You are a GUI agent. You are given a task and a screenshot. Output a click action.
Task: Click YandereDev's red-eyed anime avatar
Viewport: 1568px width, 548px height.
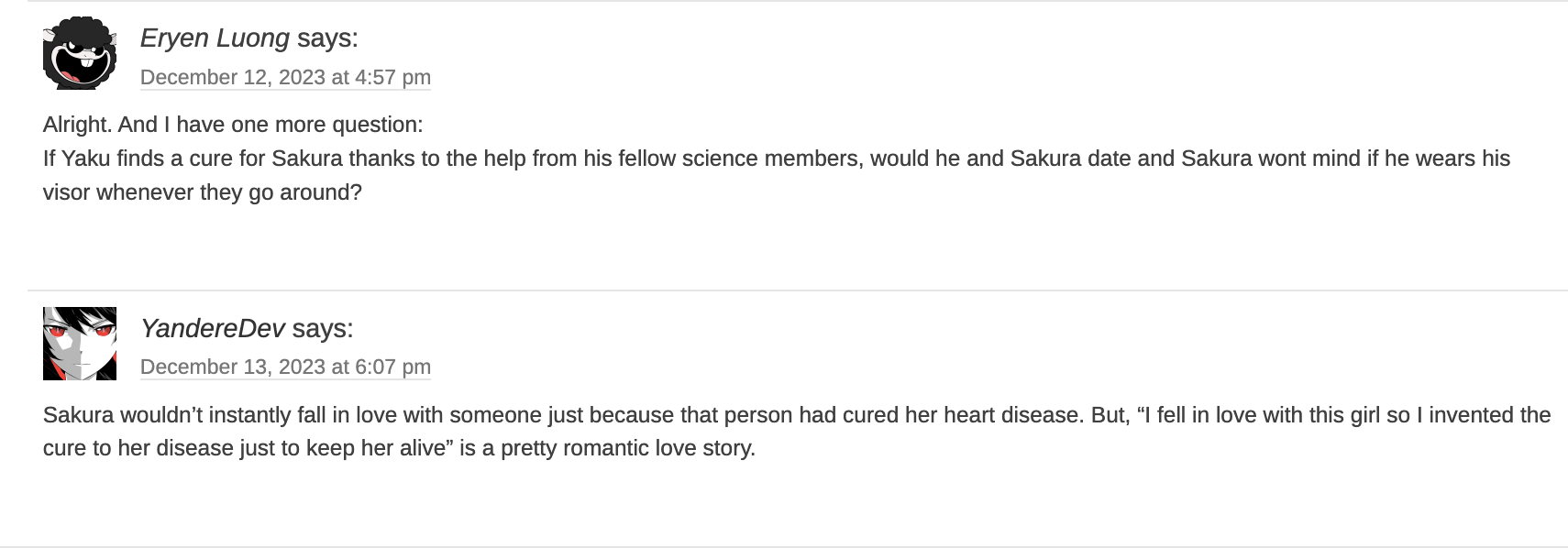tap(80, 344)
